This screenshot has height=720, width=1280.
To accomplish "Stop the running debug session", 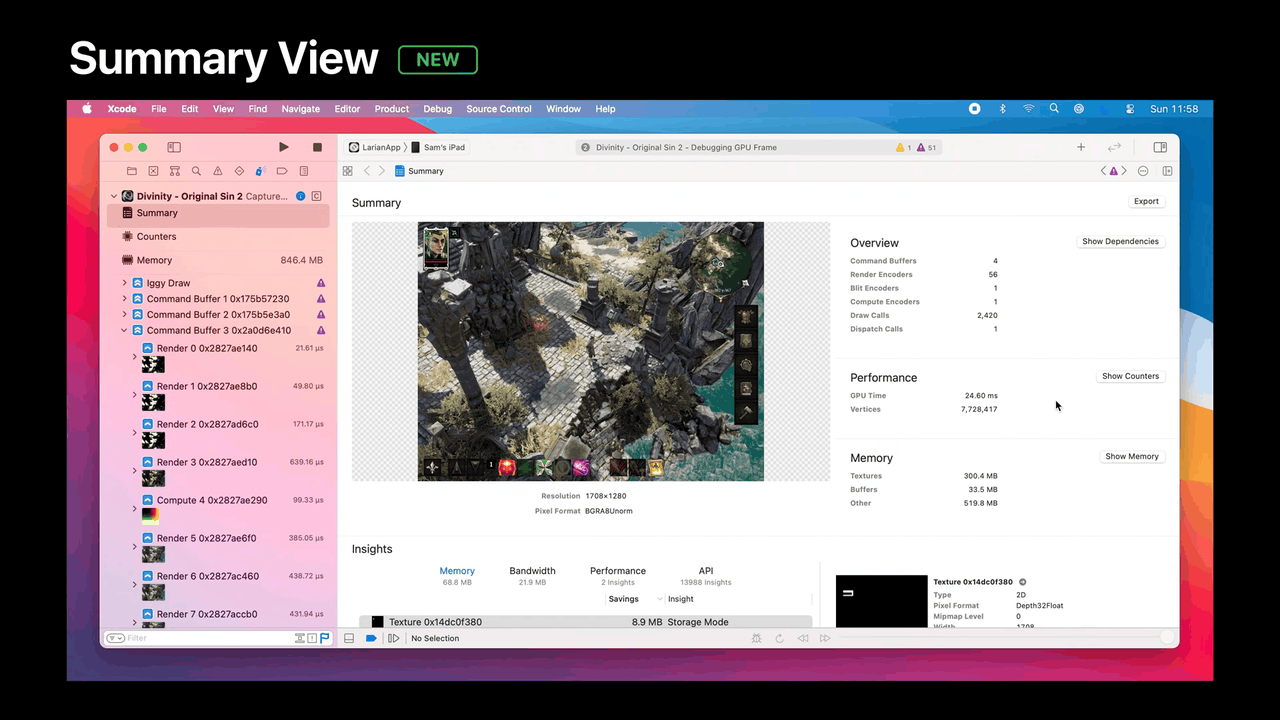I will coord(317,147).
